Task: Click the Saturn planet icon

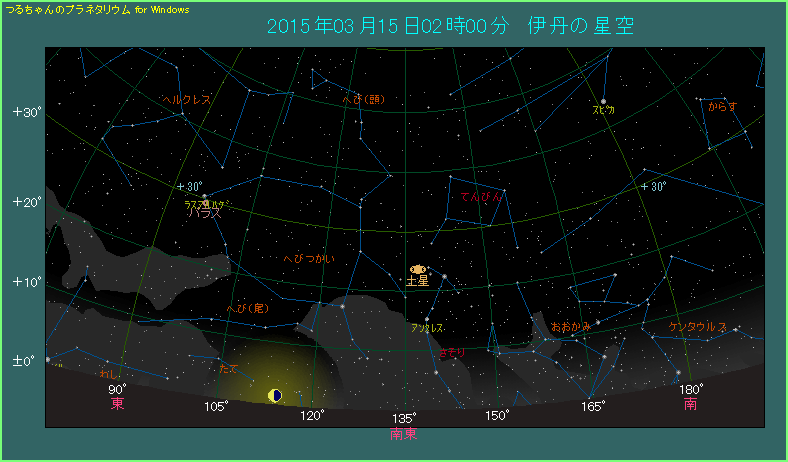Action: [417, 269]
